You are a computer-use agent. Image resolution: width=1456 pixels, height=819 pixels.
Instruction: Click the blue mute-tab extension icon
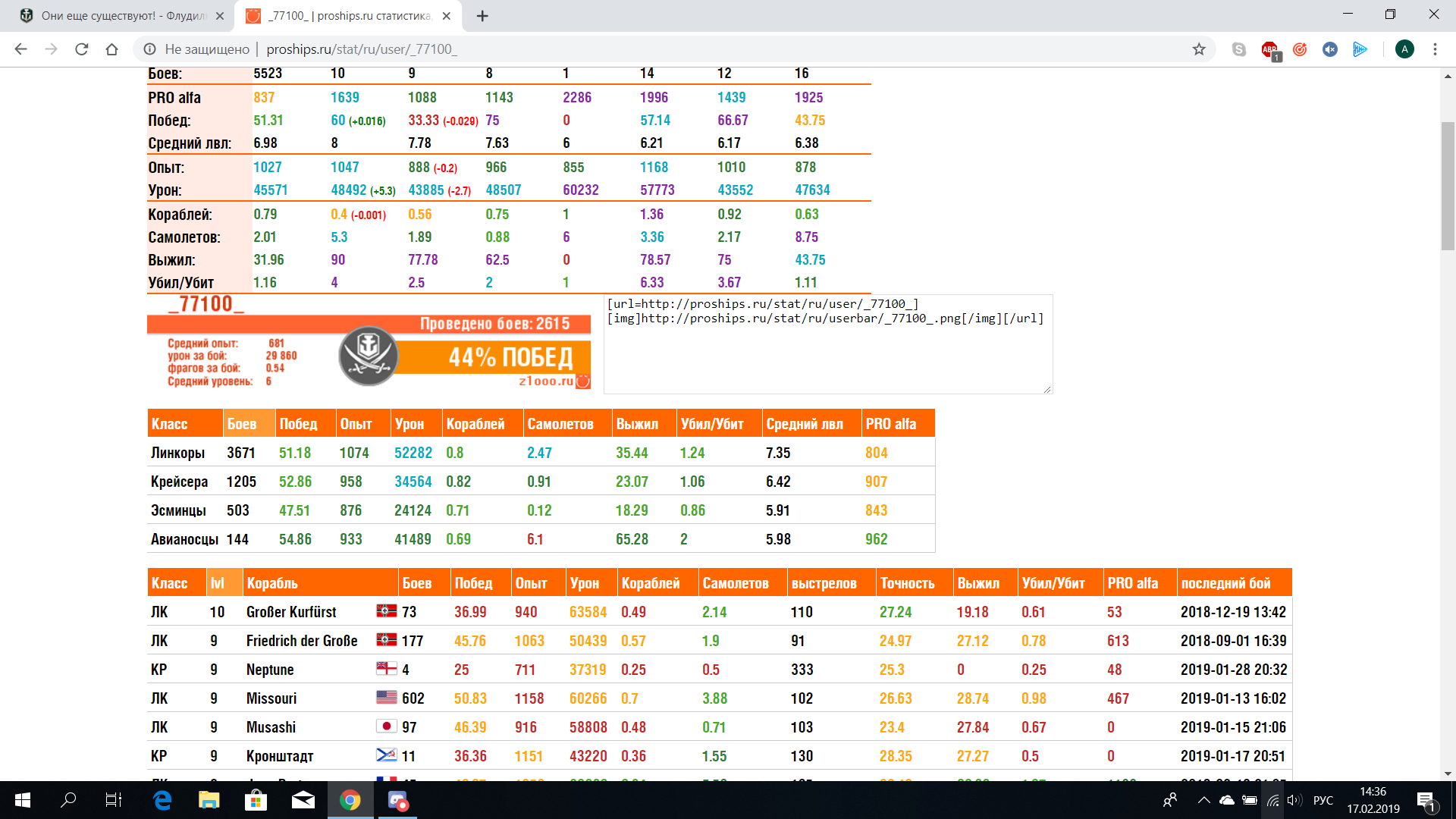[x=1330, y=49]
